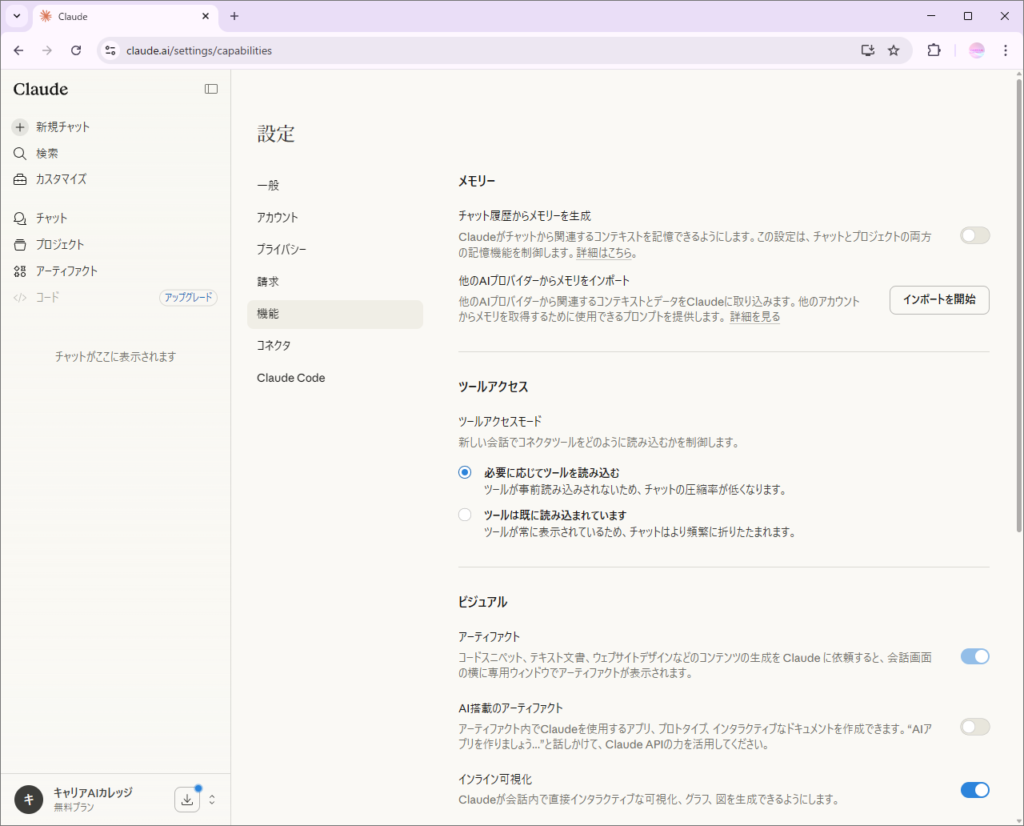Open アーティファクト icon in sidebar
1024x826 pixels.
coord(20,271)
